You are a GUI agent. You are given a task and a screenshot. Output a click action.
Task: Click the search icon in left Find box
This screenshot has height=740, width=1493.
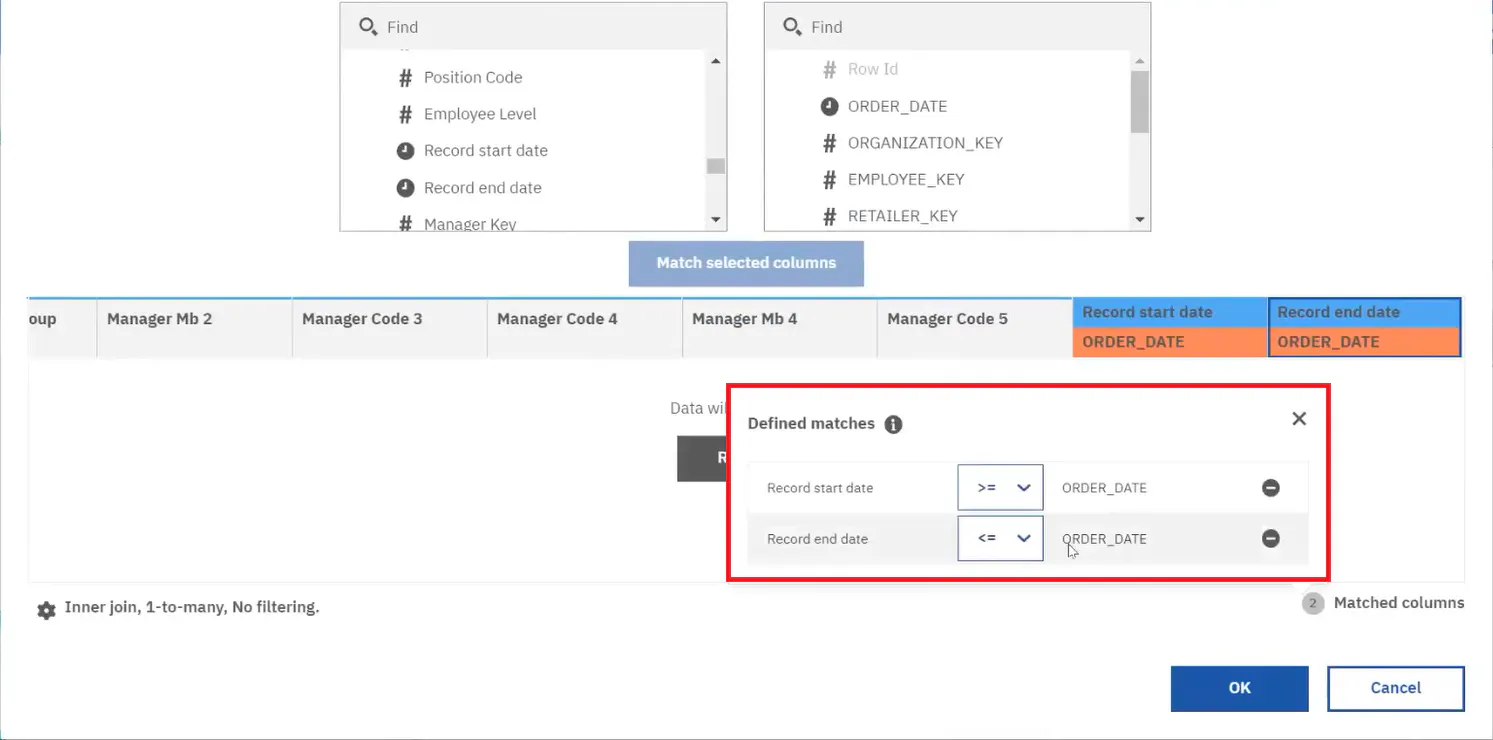(x=368, y=27)
